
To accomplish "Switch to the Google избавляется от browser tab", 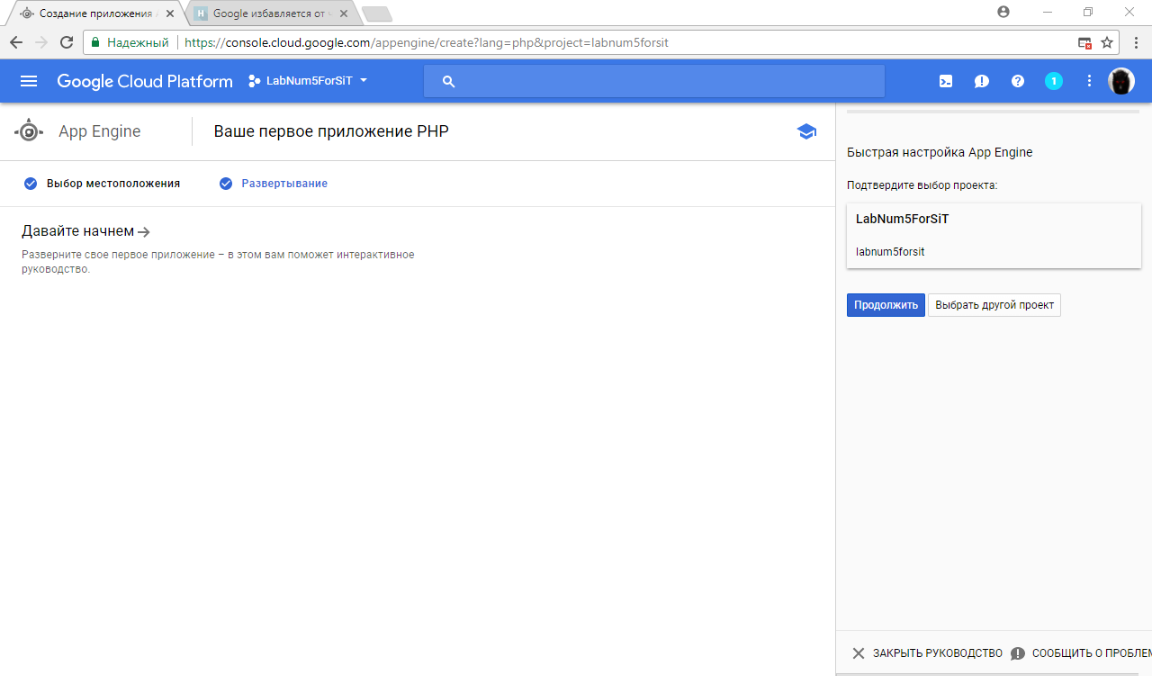I will [270, 13].
